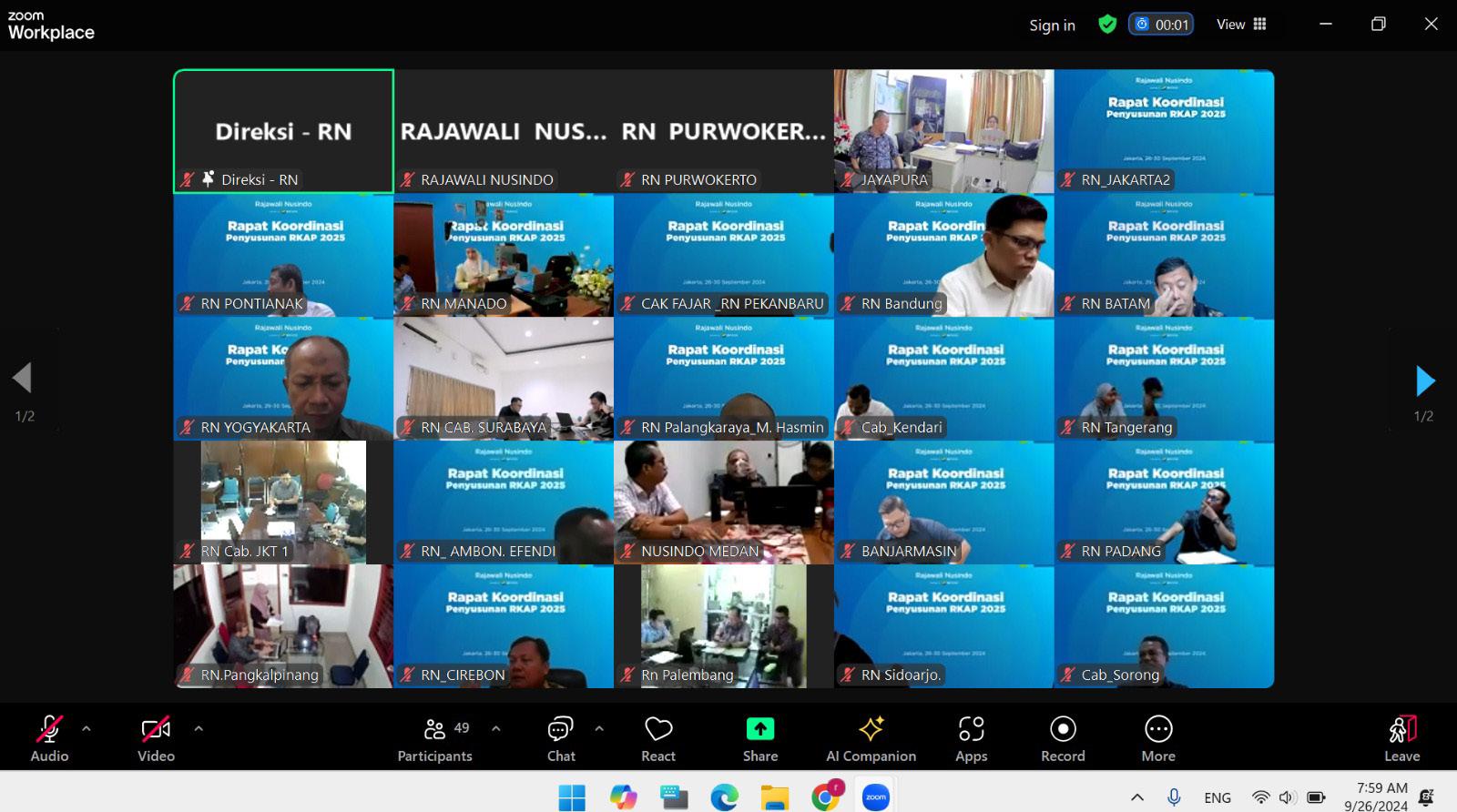Viewport: 1457px width, 812px height.
Task: Select the RN.Pangkalpinang video tile
Action: click(283, 626)
